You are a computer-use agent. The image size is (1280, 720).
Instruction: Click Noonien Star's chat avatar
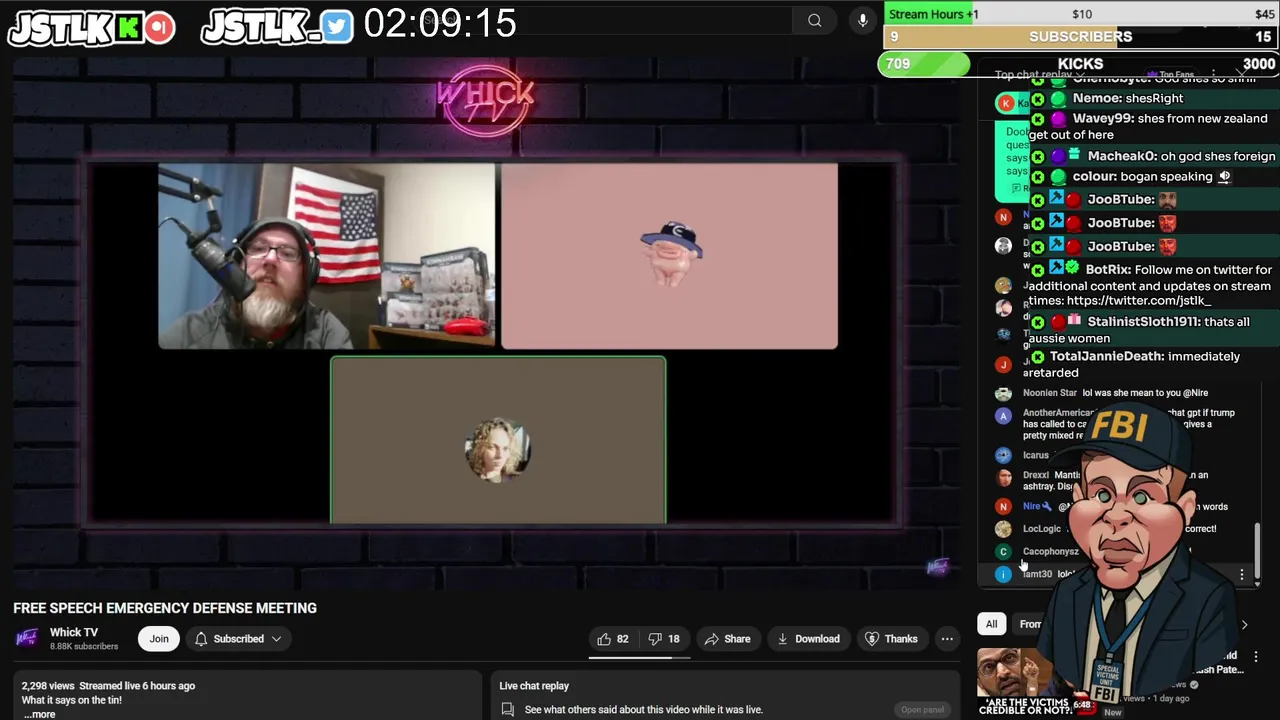1003,393
